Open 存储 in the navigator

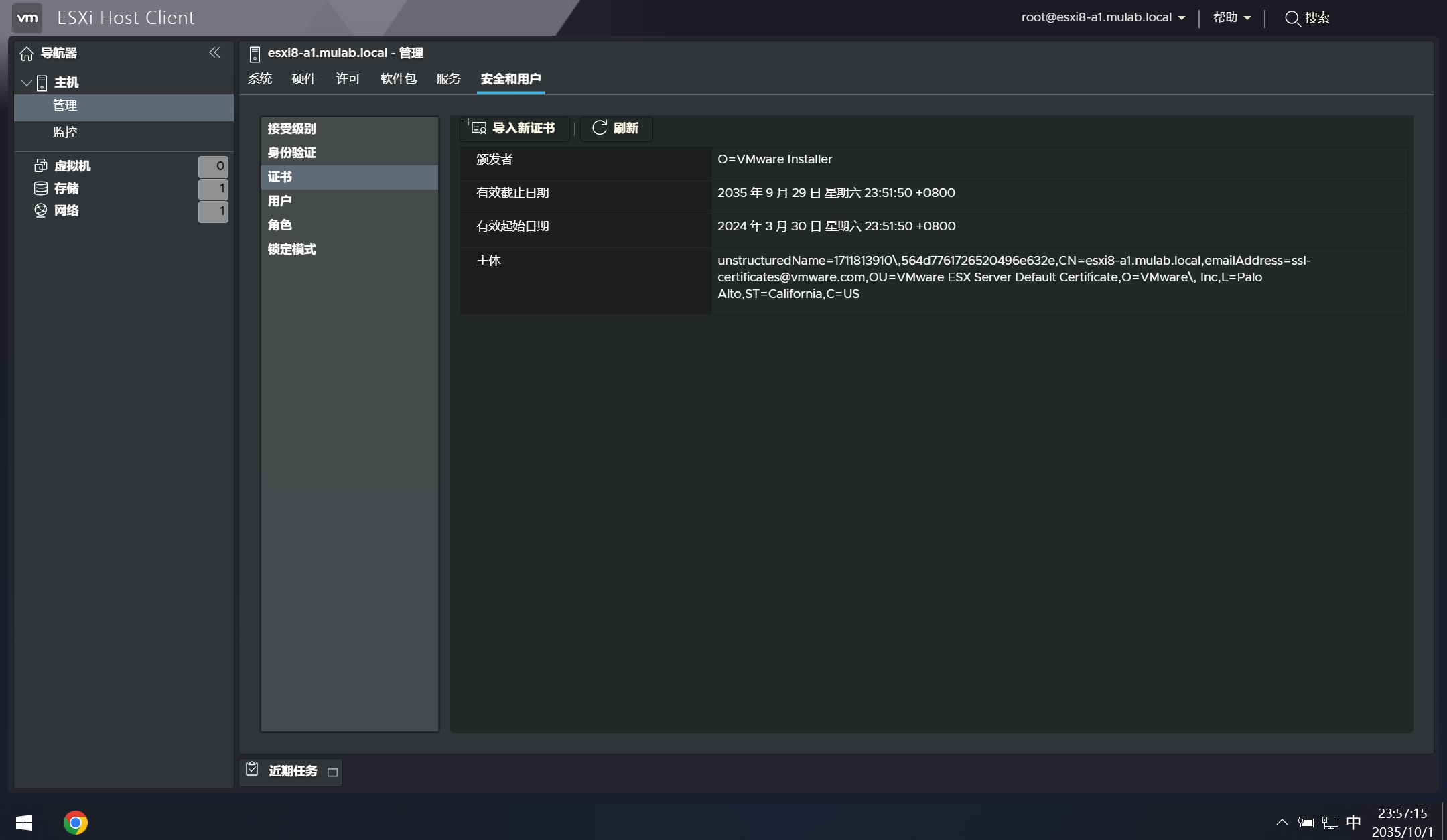[66, 188]
